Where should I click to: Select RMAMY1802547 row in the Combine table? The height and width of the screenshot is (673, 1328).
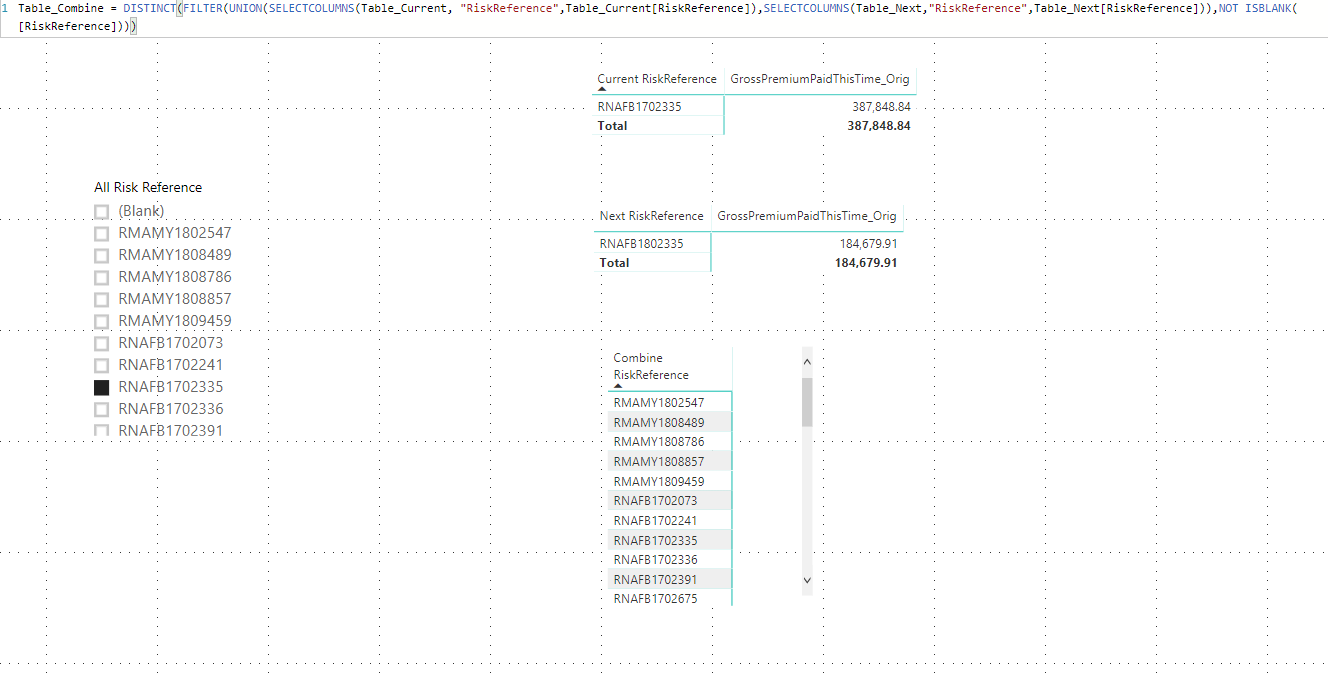(670, 403)
